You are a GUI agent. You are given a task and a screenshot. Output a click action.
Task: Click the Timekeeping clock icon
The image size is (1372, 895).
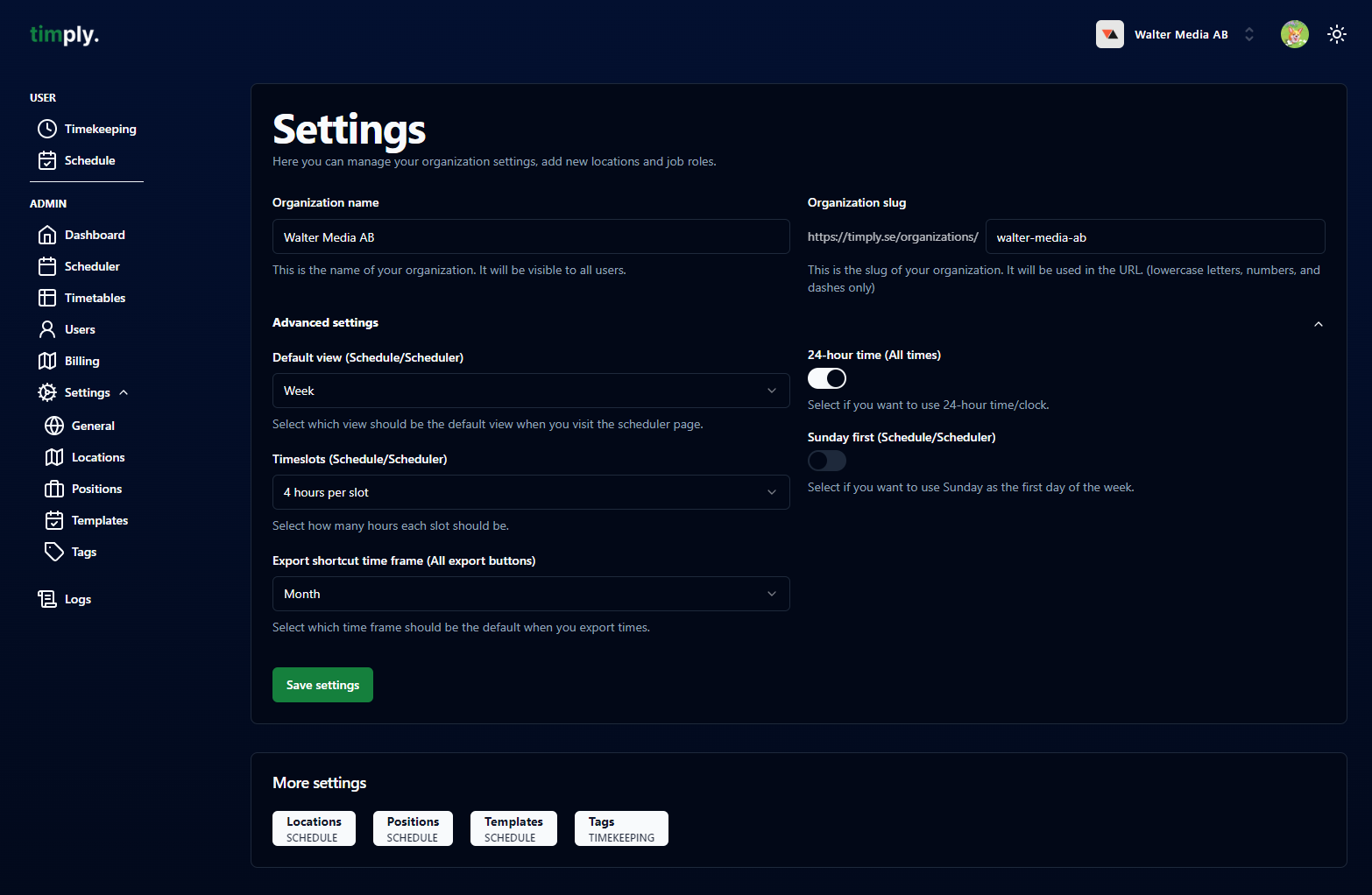click(x=47, y=129)
